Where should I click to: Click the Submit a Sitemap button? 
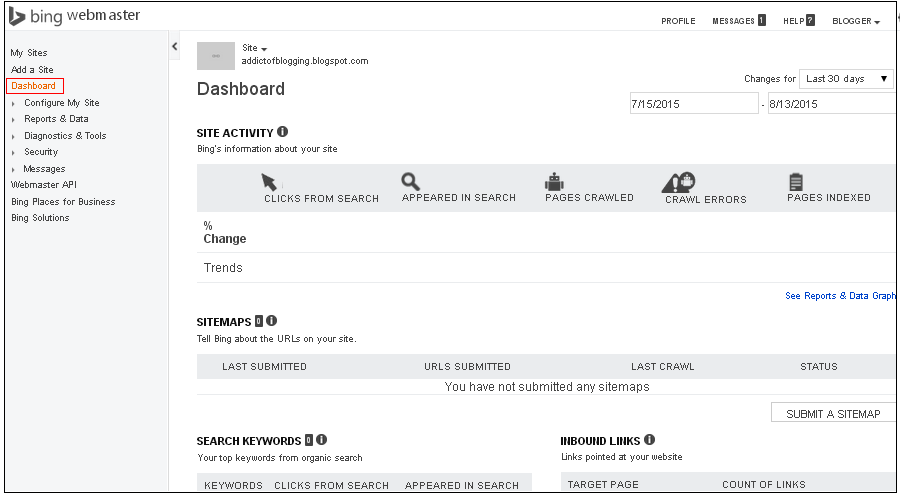coord(833,413)
